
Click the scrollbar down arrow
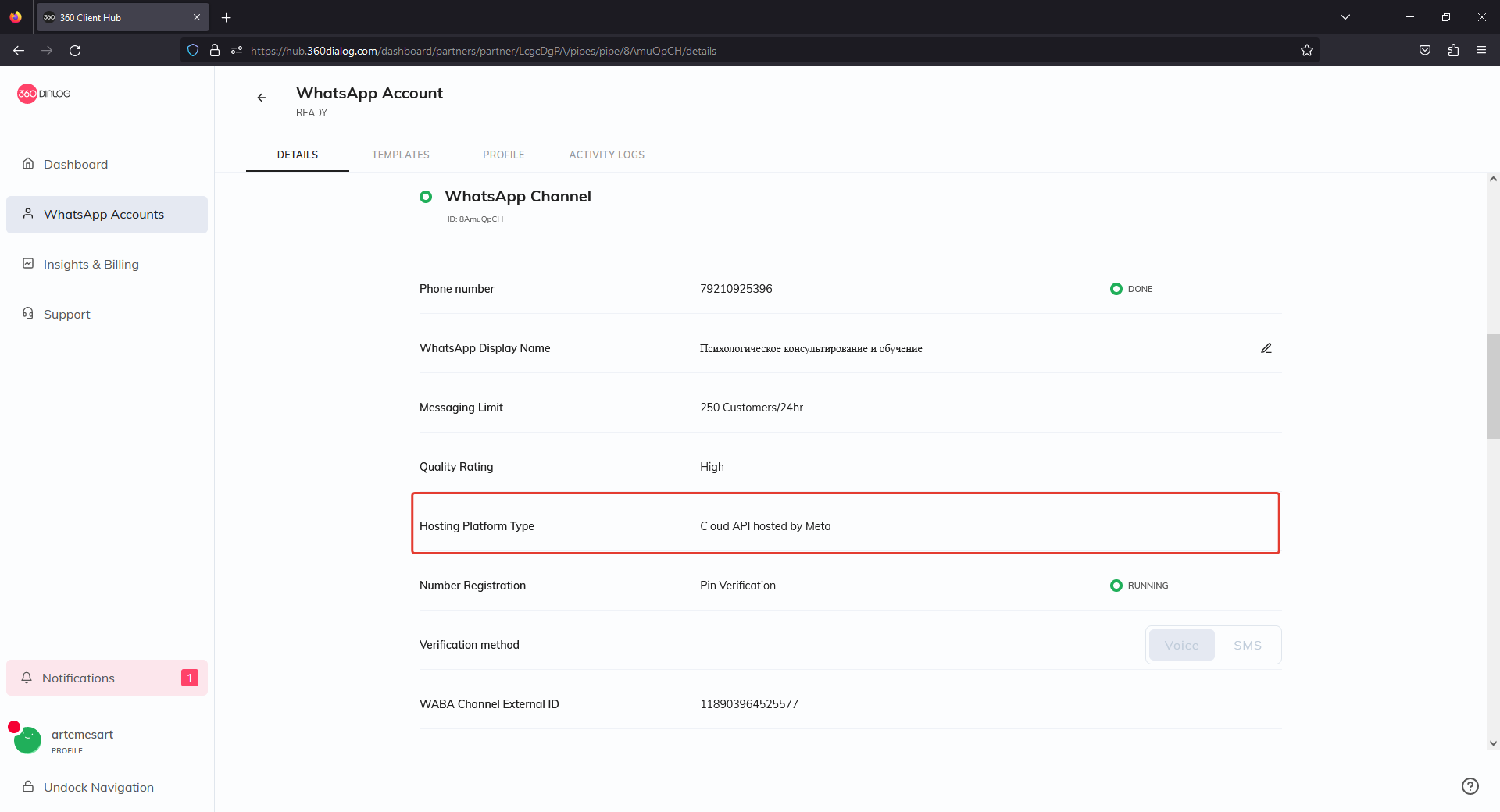click(1493, 743)
